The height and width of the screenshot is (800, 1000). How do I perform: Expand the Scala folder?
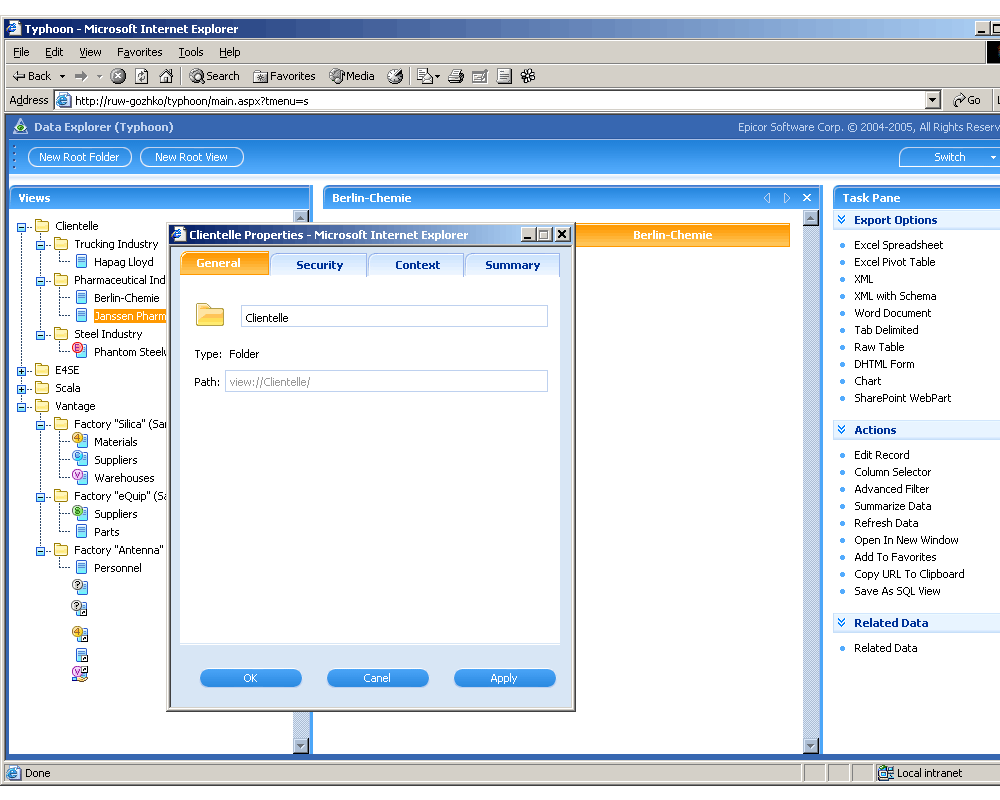pyautogui.click(x=22, y=389)
